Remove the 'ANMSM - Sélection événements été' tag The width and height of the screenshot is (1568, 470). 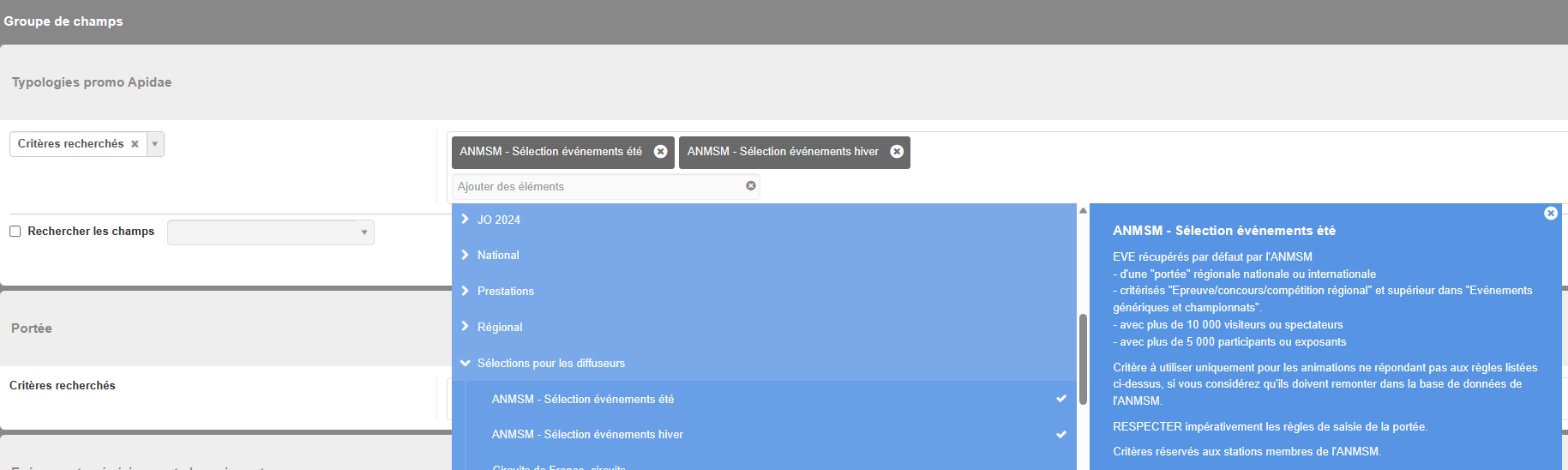(660, 152)
